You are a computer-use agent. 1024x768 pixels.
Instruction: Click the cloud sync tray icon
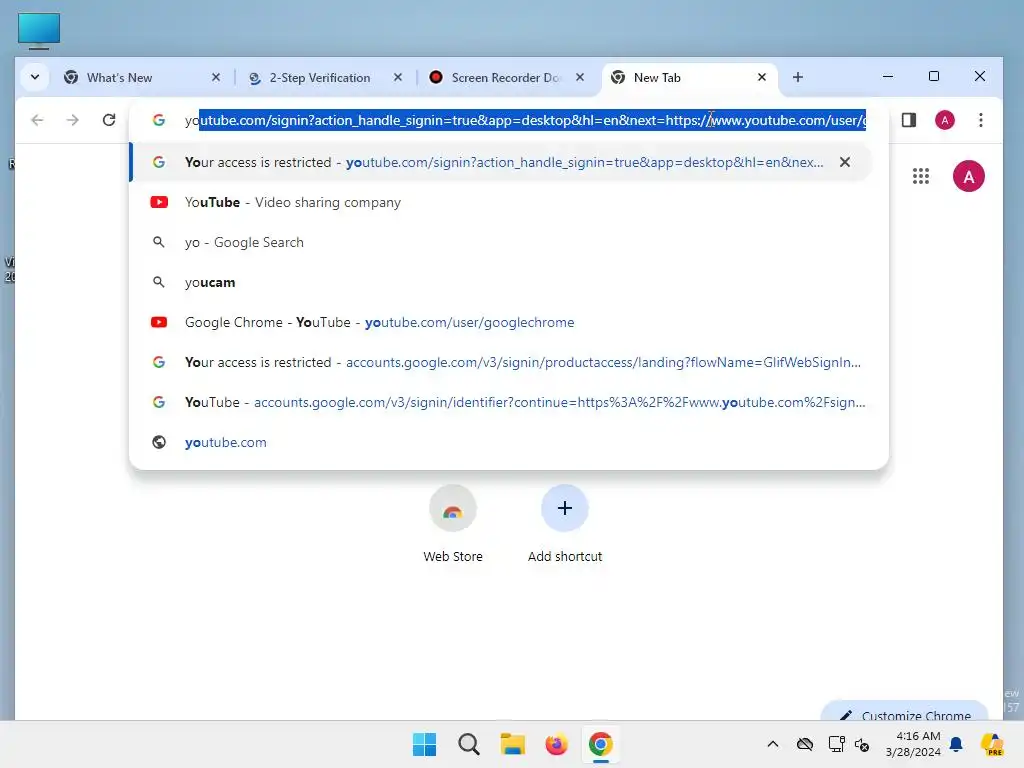[x=805, y=744]
